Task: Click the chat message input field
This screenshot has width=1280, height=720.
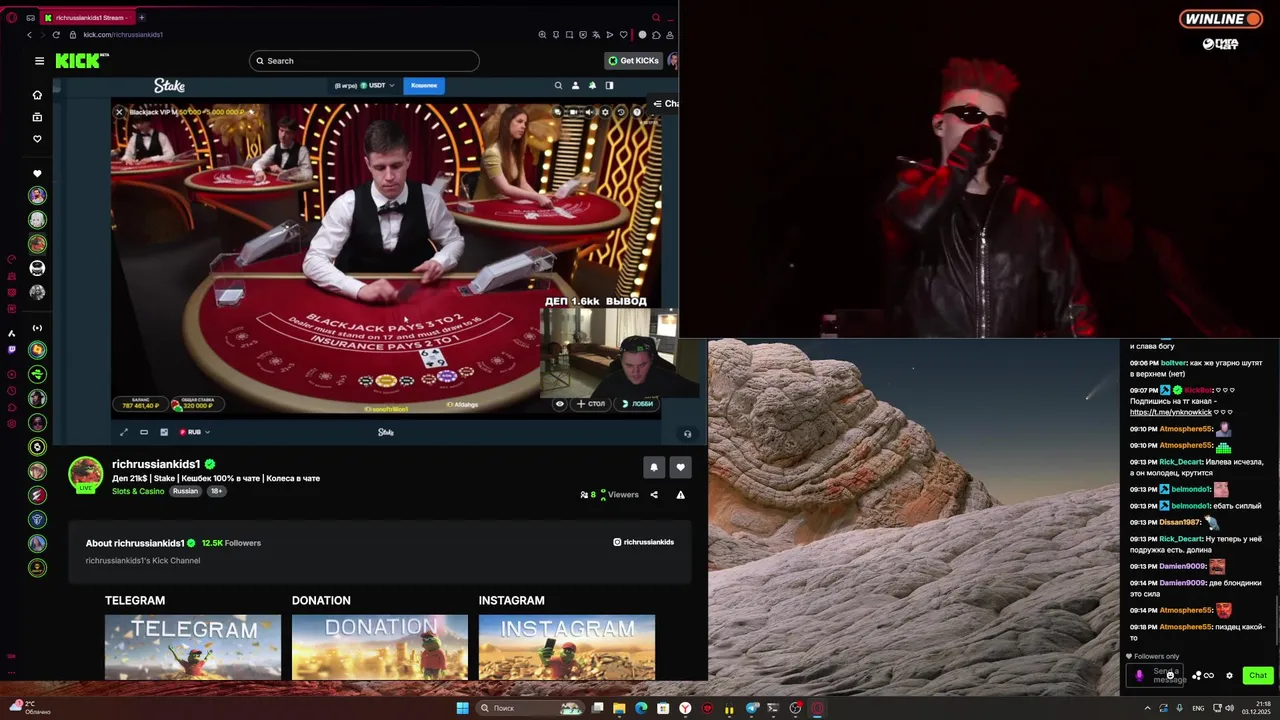Action: coord(1156,676)
